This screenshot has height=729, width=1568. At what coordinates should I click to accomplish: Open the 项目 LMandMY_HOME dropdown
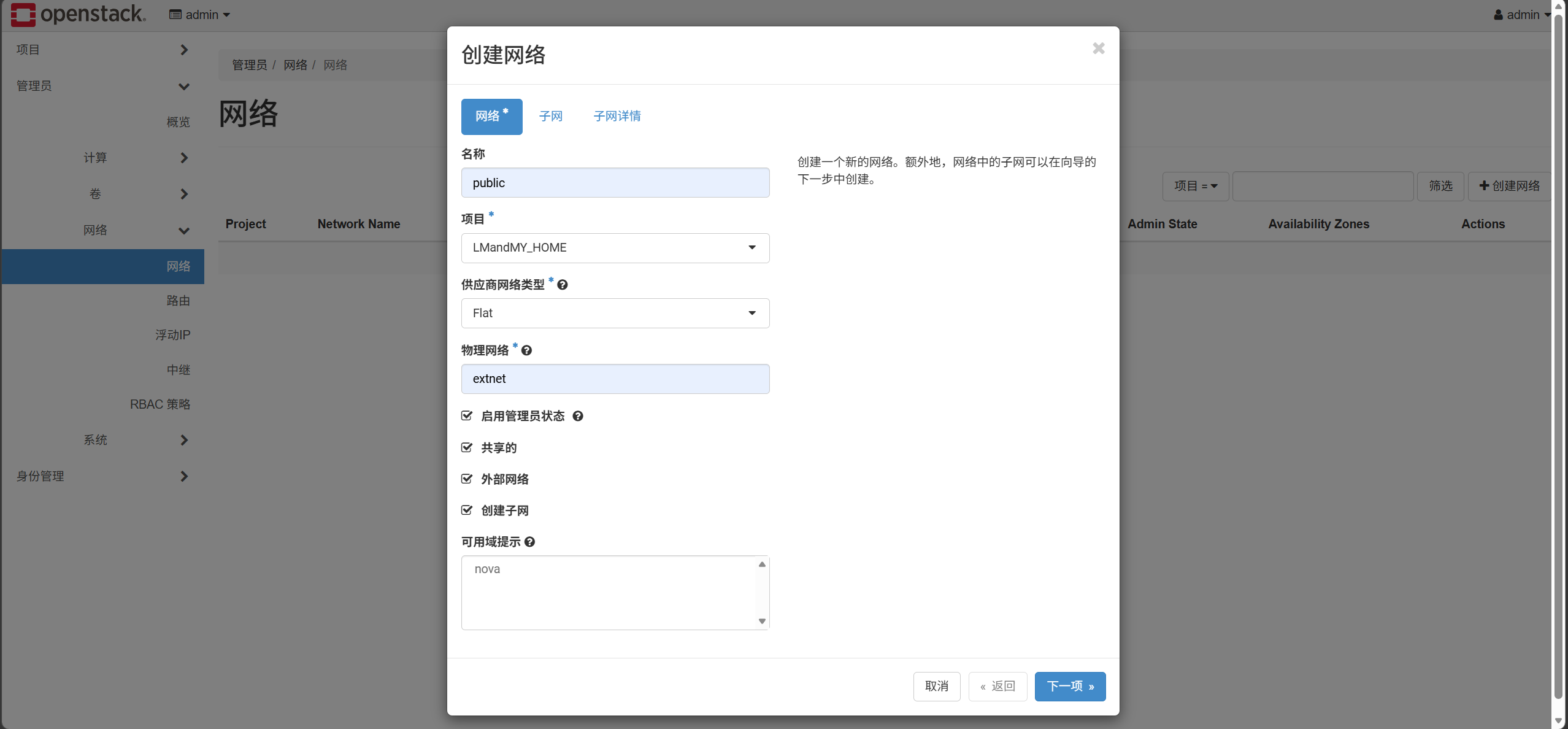click(x=615, y=248)
